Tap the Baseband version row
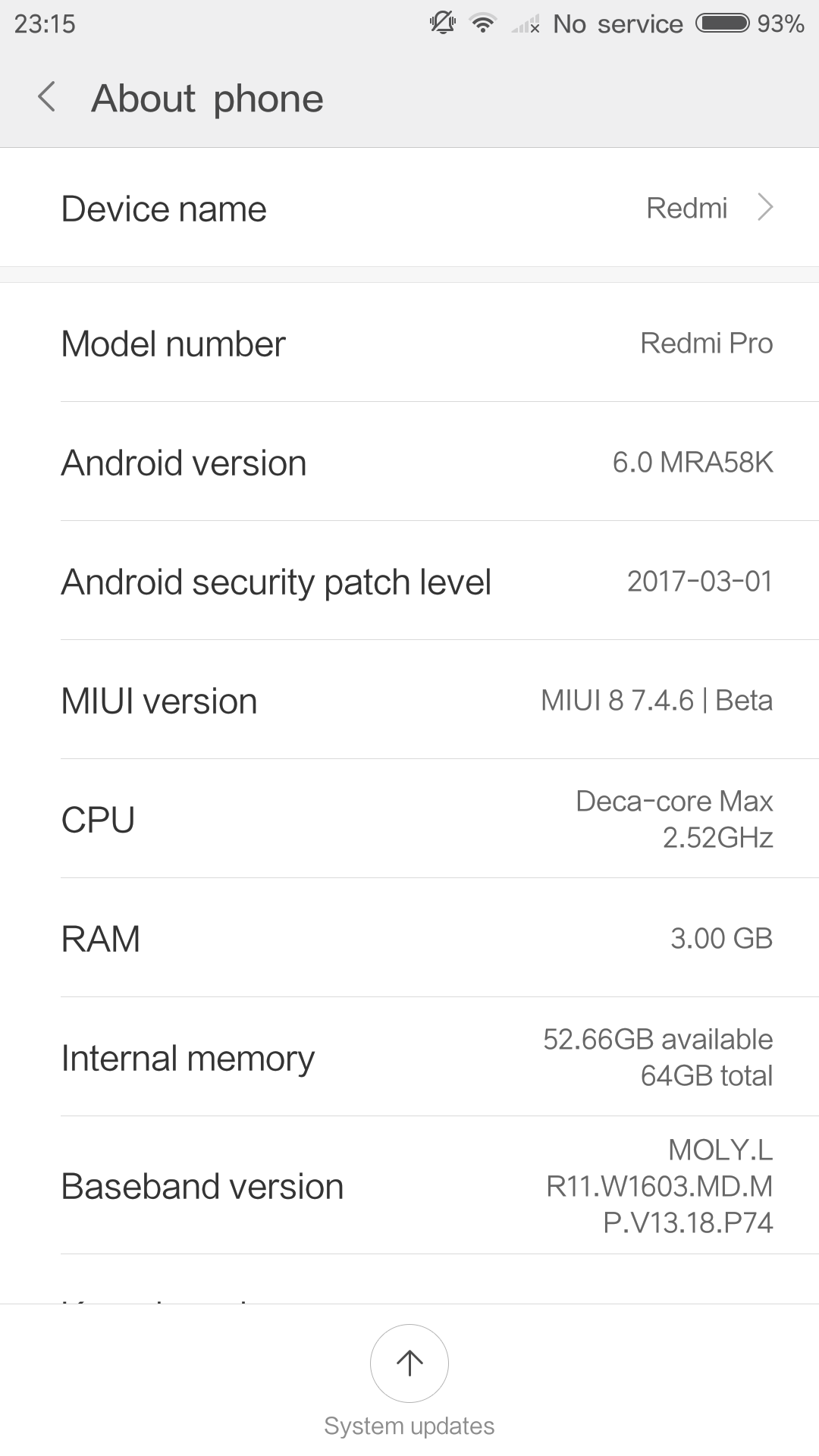Viewport: 819px width, 1456px height. click(409, 1186)
